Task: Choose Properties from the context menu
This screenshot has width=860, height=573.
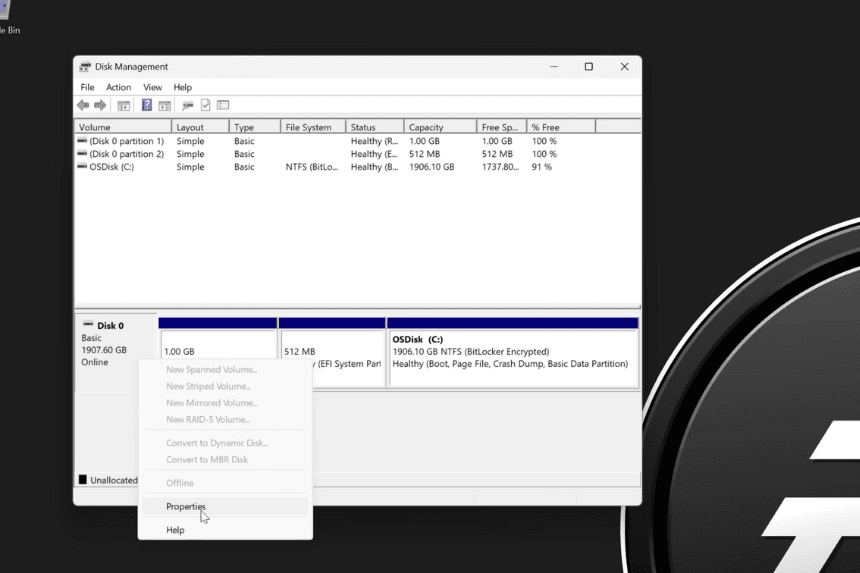Action: 186,507
